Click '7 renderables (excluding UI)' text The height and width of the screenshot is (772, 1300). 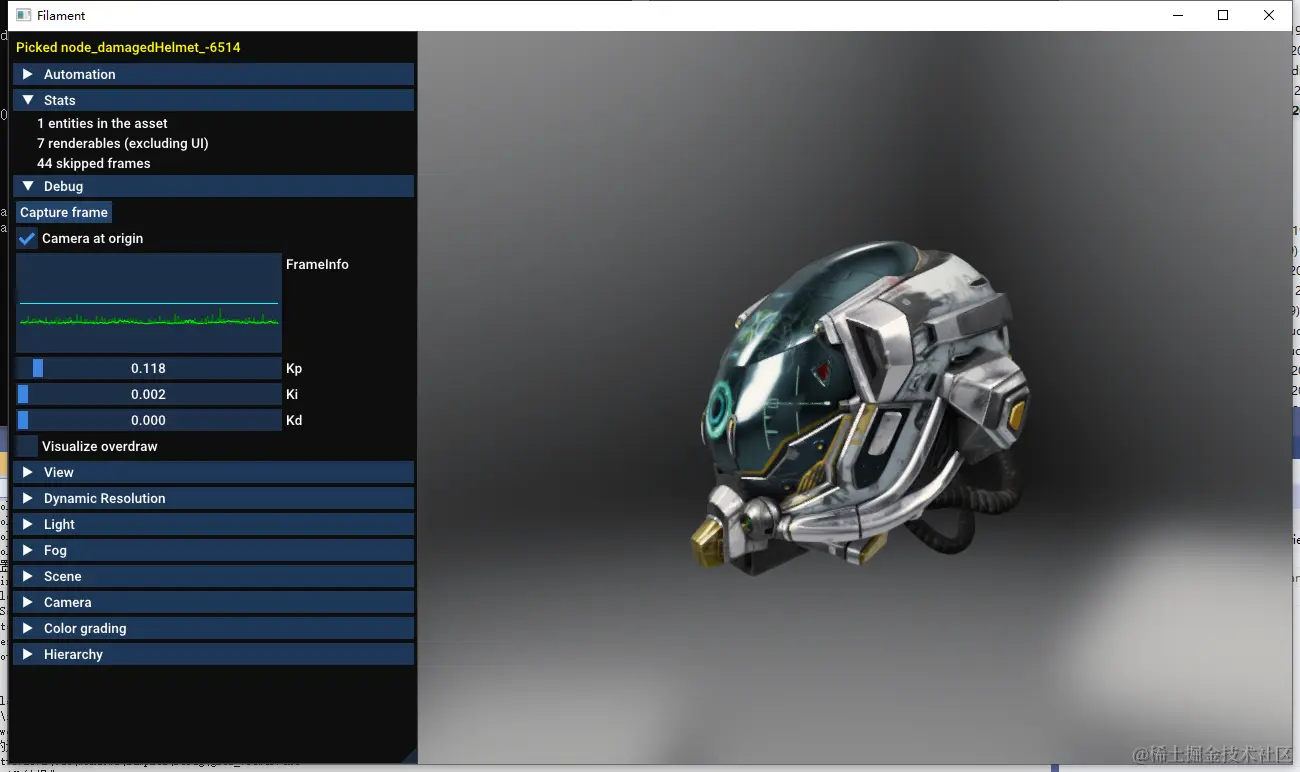[123, 143]
